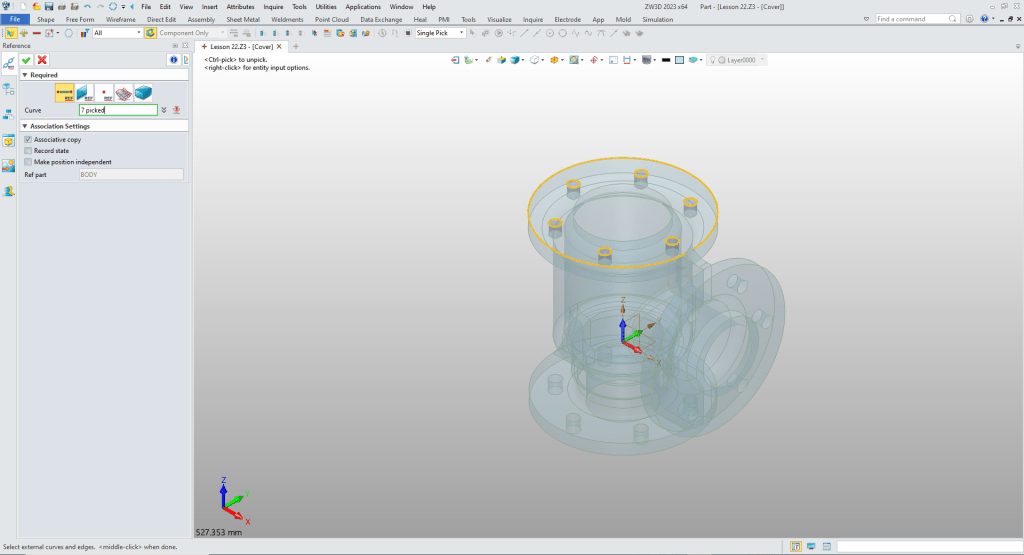Image resolution: width=1024 pixels, height=555 pixels.
Task: Select the face reference type icon
Action: pyautogui.click(x=124, y=93)
